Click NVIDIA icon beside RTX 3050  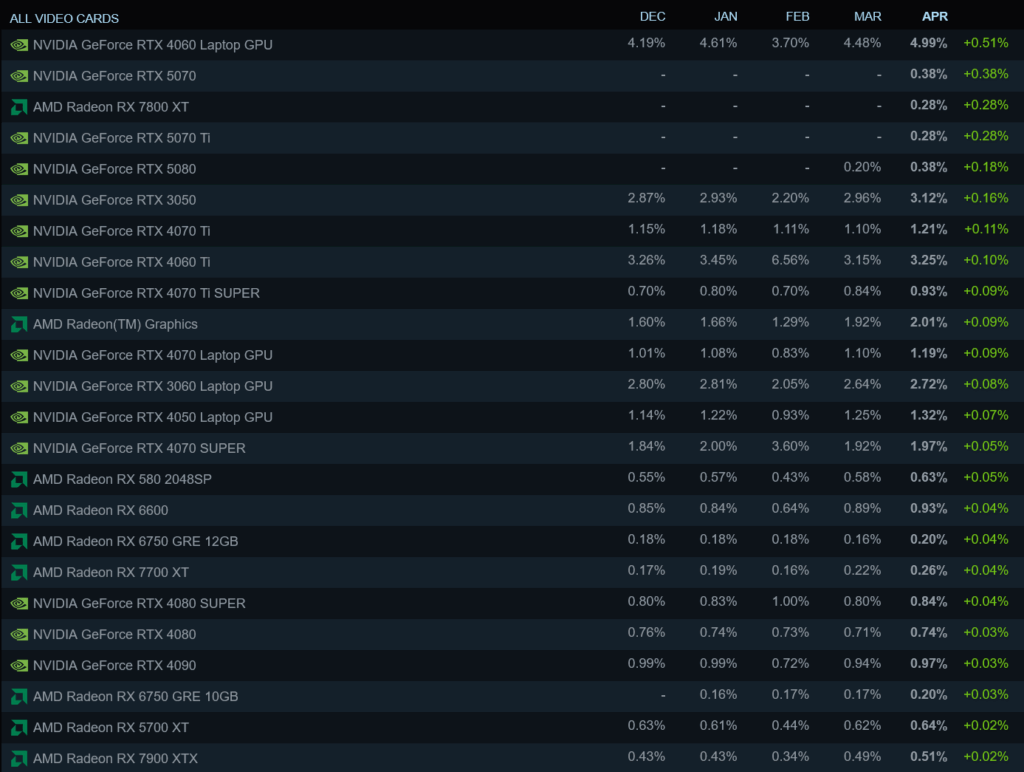(x=19, y=200)
